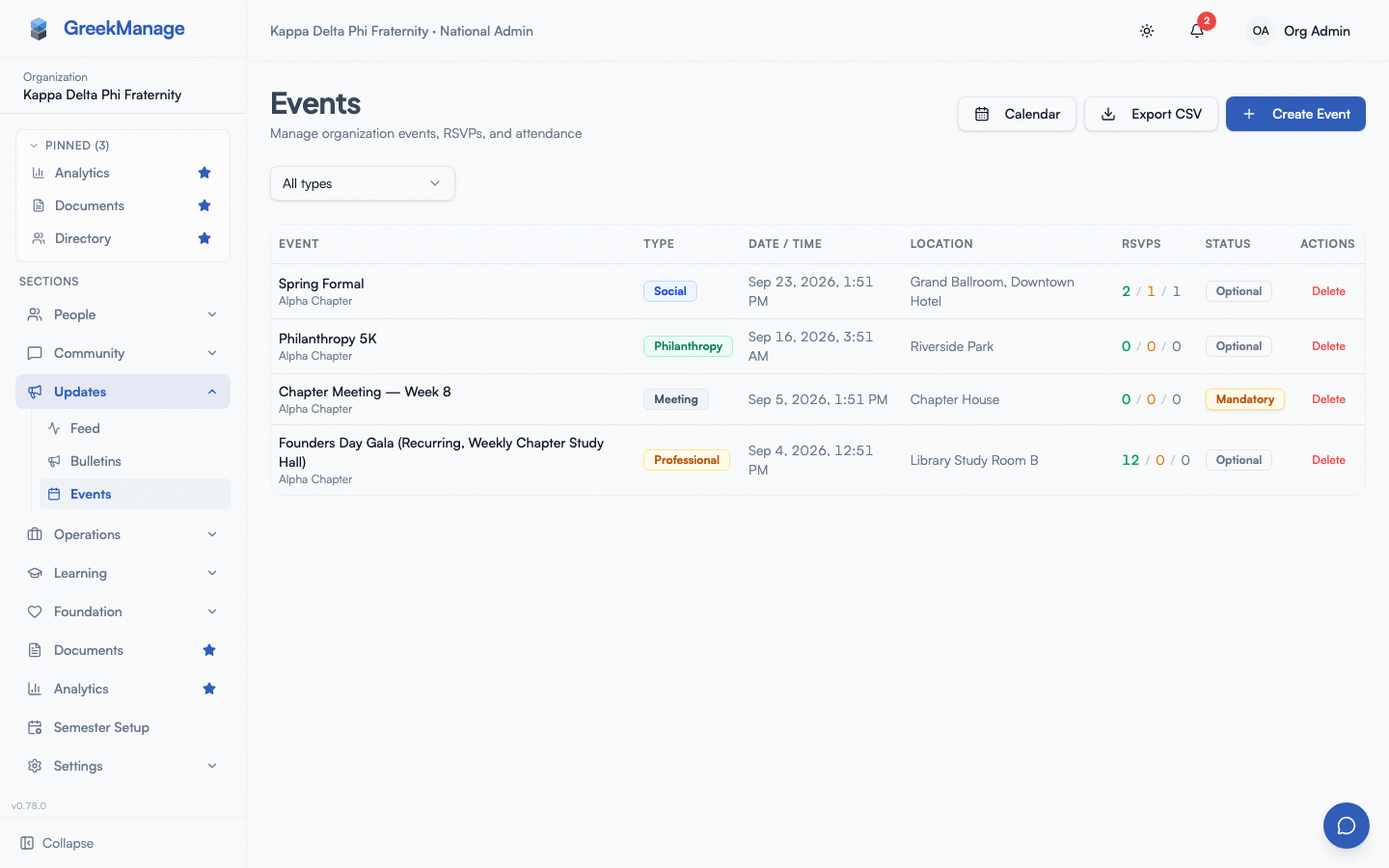
Task: Collapse the Pinned (3) group
Action: pyautogui.click(x=70, y=146)
